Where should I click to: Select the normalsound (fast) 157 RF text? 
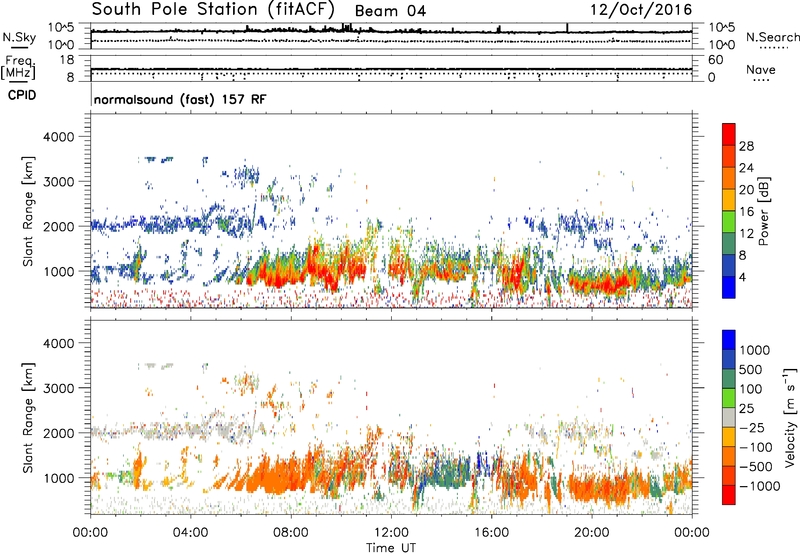tap(180, 99)
